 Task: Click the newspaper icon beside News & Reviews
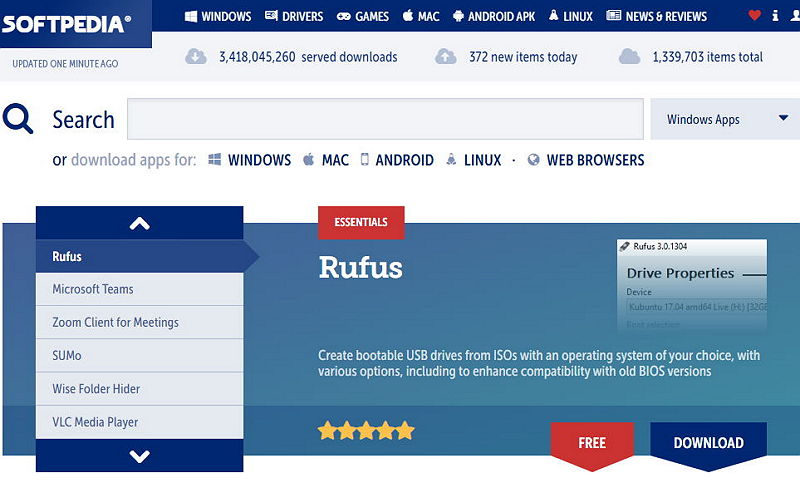(x=614, y=15)
